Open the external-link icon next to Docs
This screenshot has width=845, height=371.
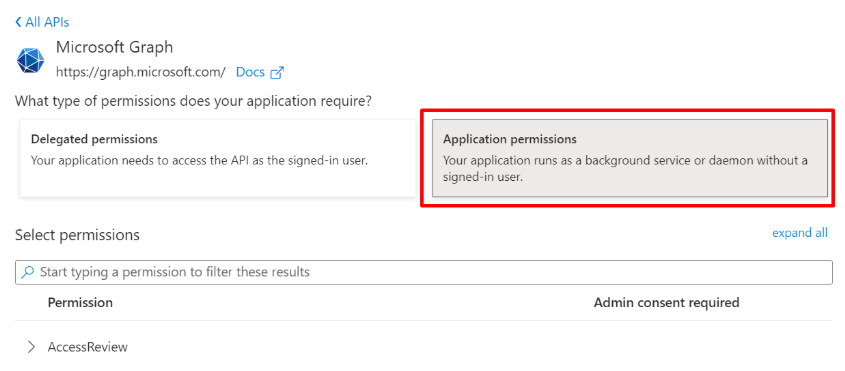click(x=277, y=72)
